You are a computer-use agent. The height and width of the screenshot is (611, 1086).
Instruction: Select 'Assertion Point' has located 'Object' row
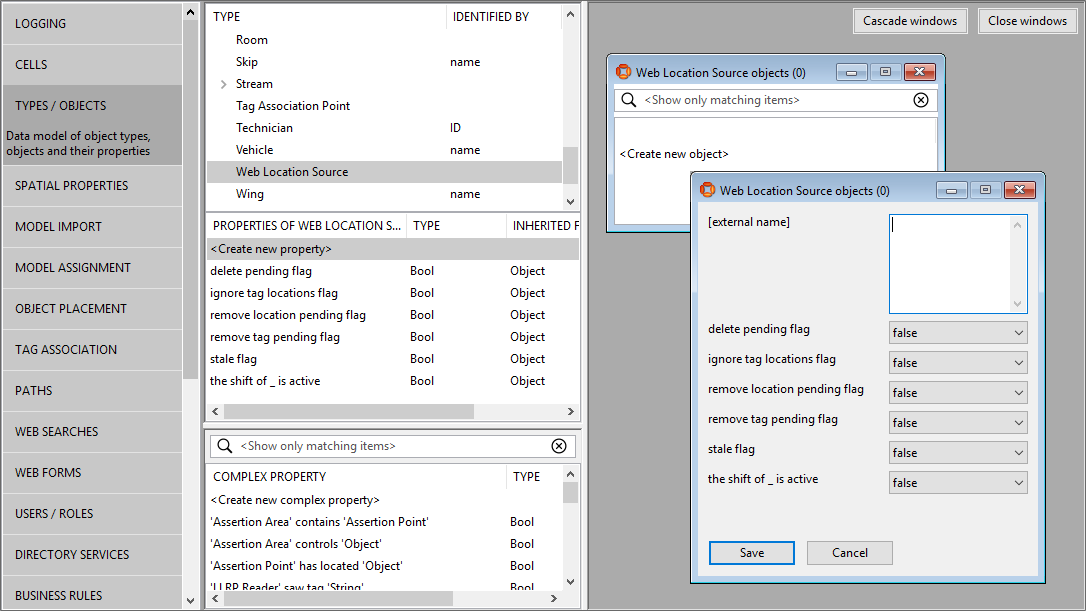[x=384, y=566]
